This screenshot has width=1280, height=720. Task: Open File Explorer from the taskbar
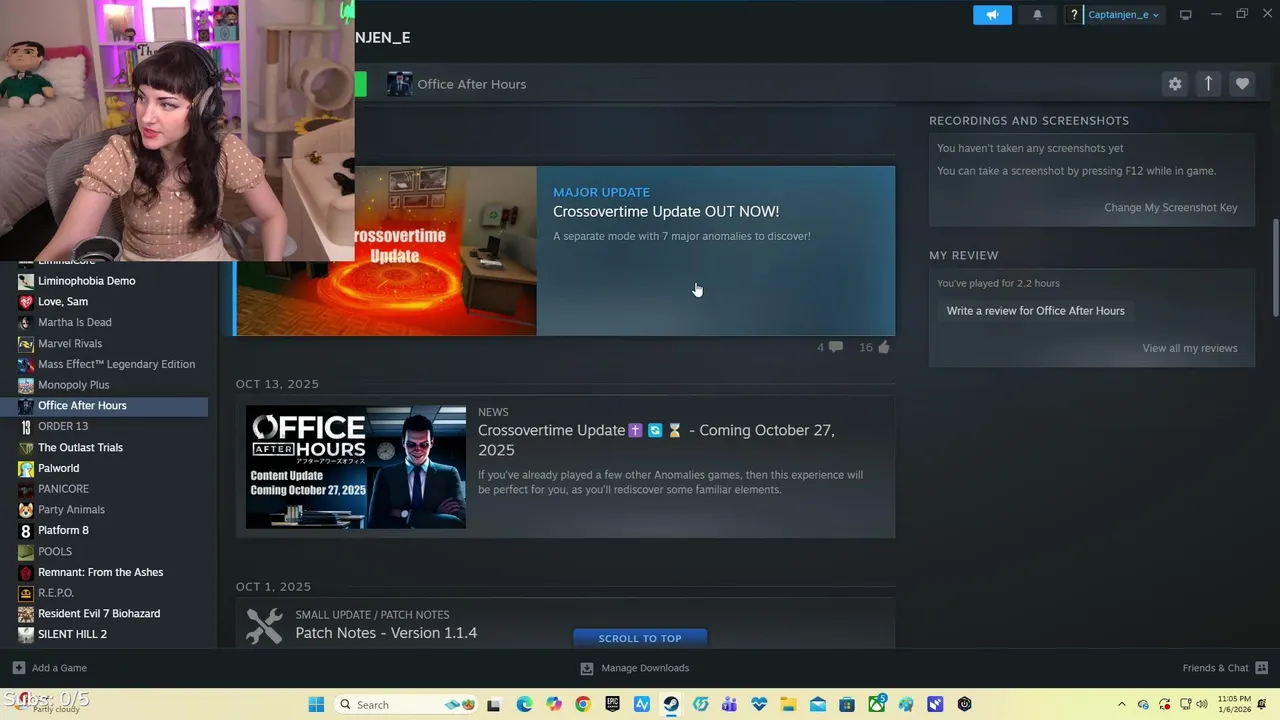(x=788, y=704)
